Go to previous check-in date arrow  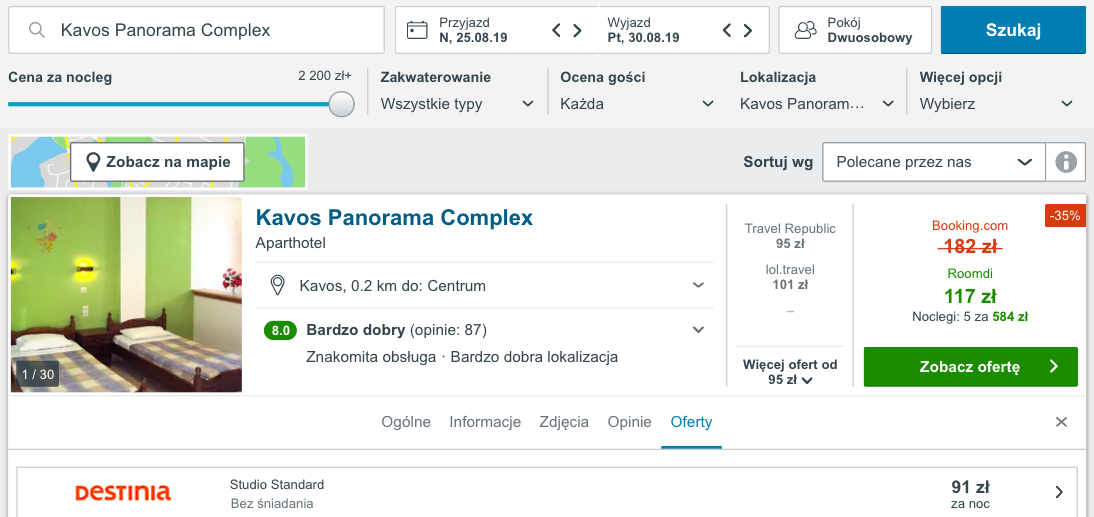[557, 30]
